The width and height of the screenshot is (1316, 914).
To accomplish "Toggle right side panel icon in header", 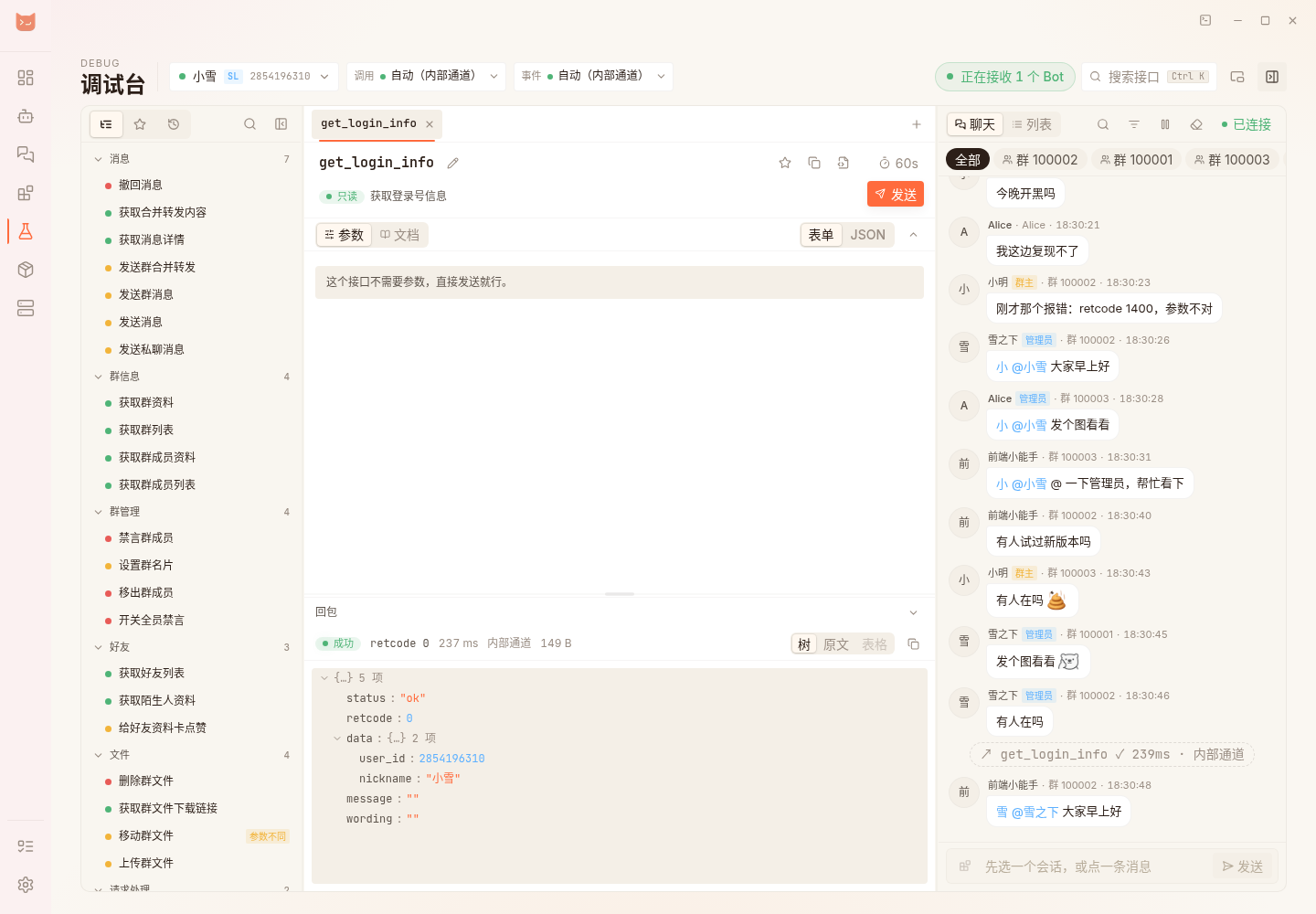I will [x=1272, y=77].
